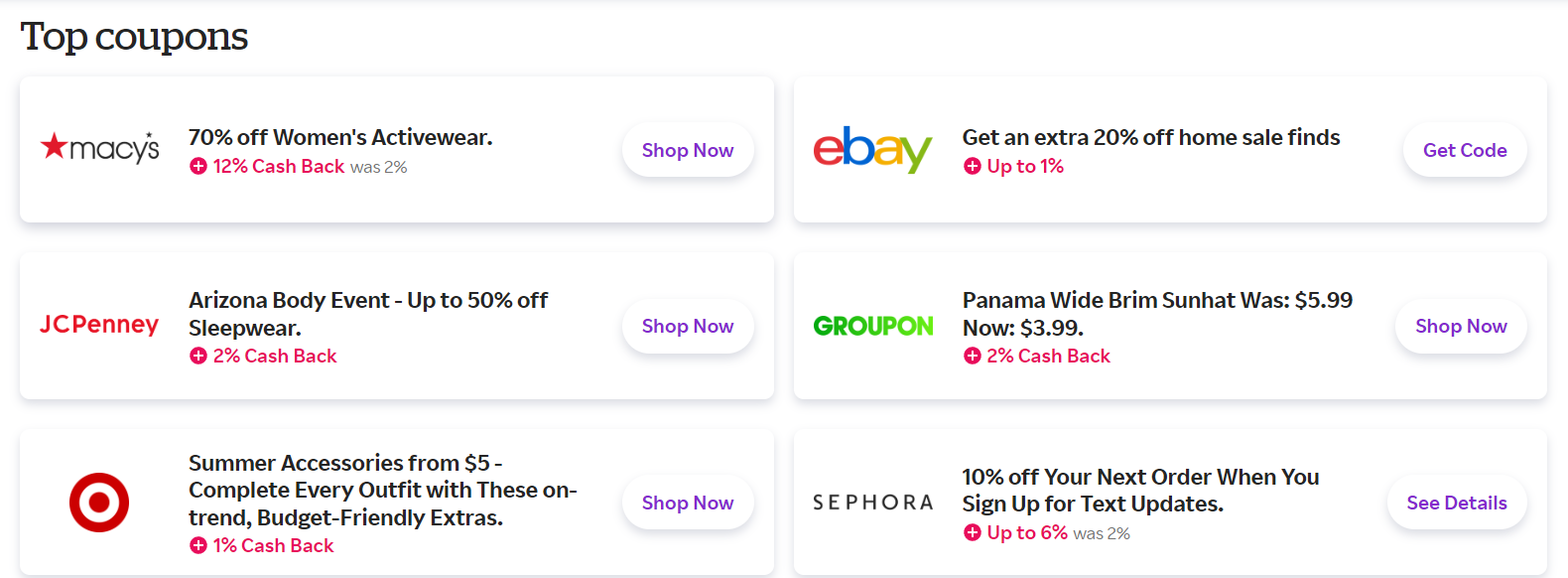Screen dimensions: 1568x578
Task: Click the 1% Cash Back Target label
Action: click(x=273, y=545)
